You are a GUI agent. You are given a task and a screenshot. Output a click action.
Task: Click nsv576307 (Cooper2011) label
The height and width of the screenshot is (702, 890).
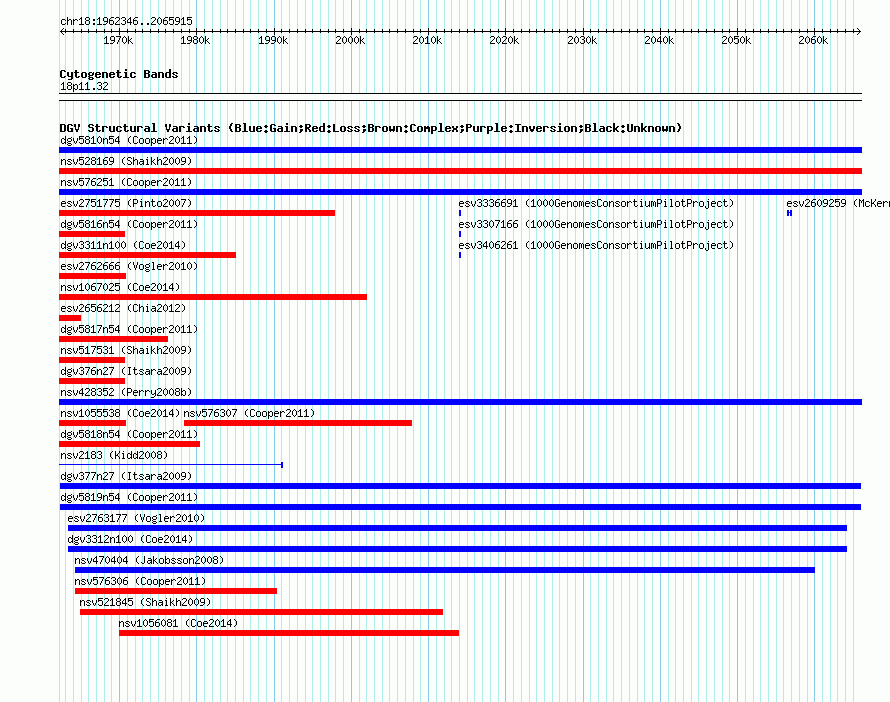click(249, 413)
